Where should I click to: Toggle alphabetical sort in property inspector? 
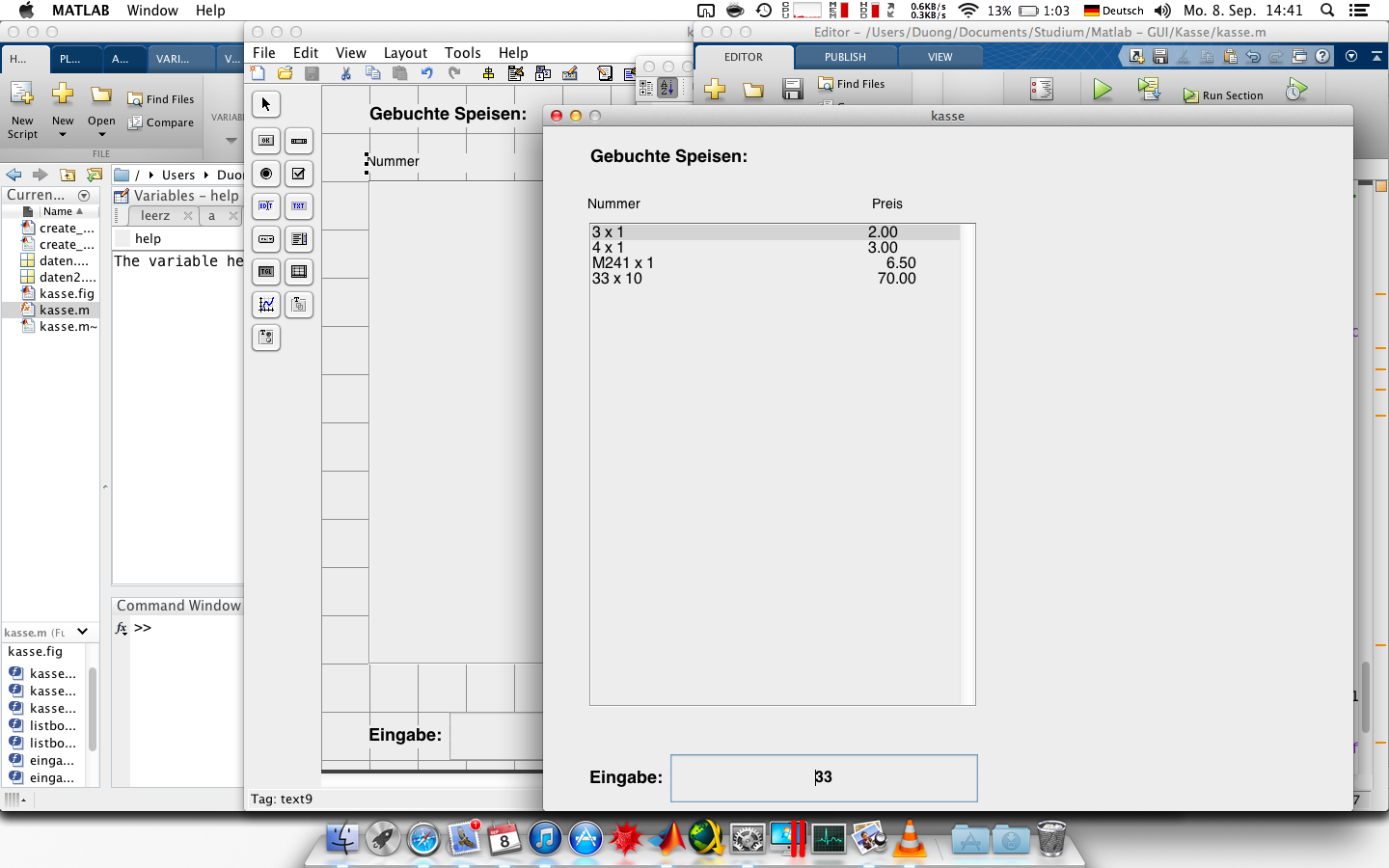click(667, 88)
